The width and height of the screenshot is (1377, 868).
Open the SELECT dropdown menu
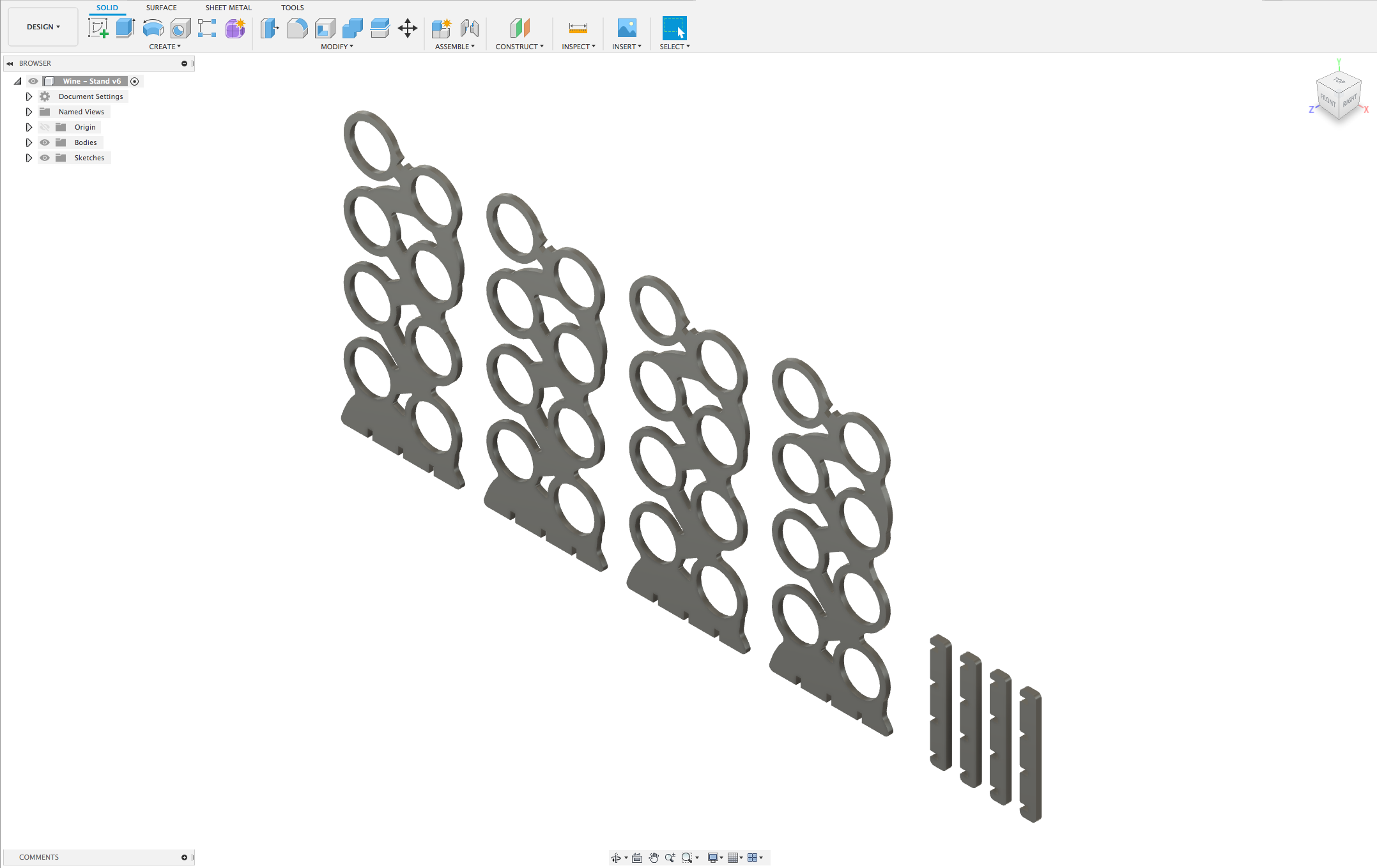(675, 47)
